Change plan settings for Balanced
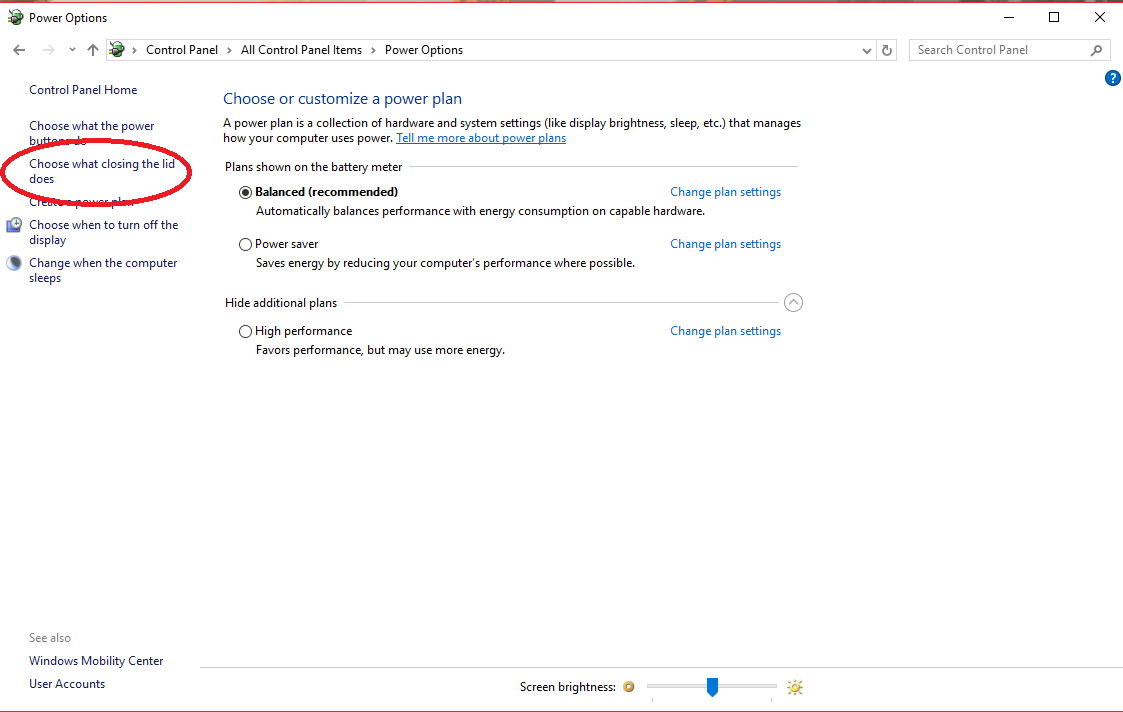 tap(726, 192)
